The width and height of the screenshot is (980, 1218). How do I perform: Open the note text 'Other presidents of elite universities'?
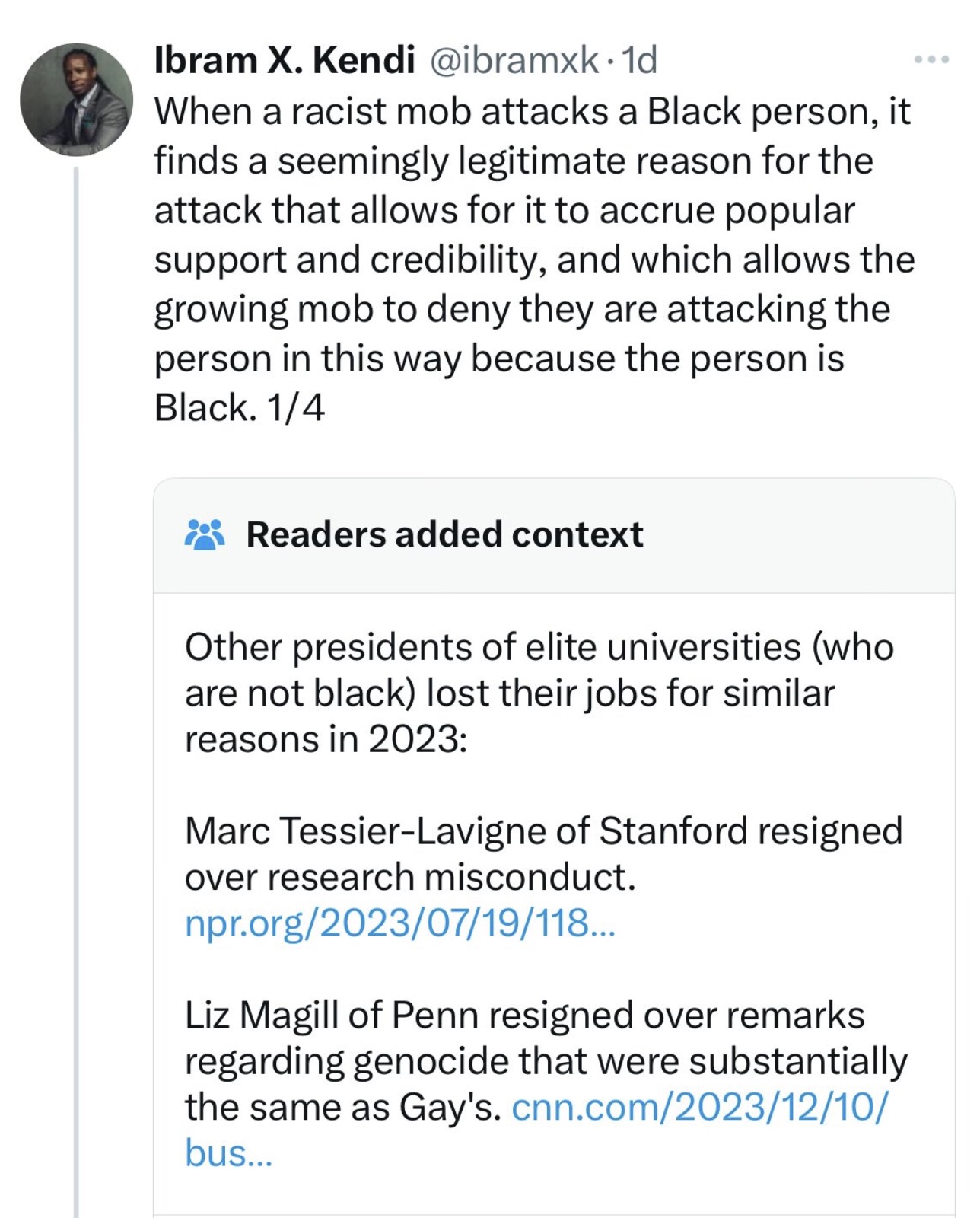539,693
